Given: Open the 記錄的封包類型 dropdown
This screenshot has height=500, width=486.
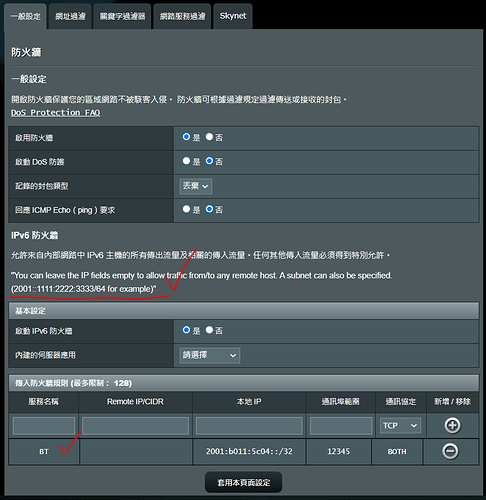Looking at the screenshot, I should pyautogui.click(x=196, y=186).
